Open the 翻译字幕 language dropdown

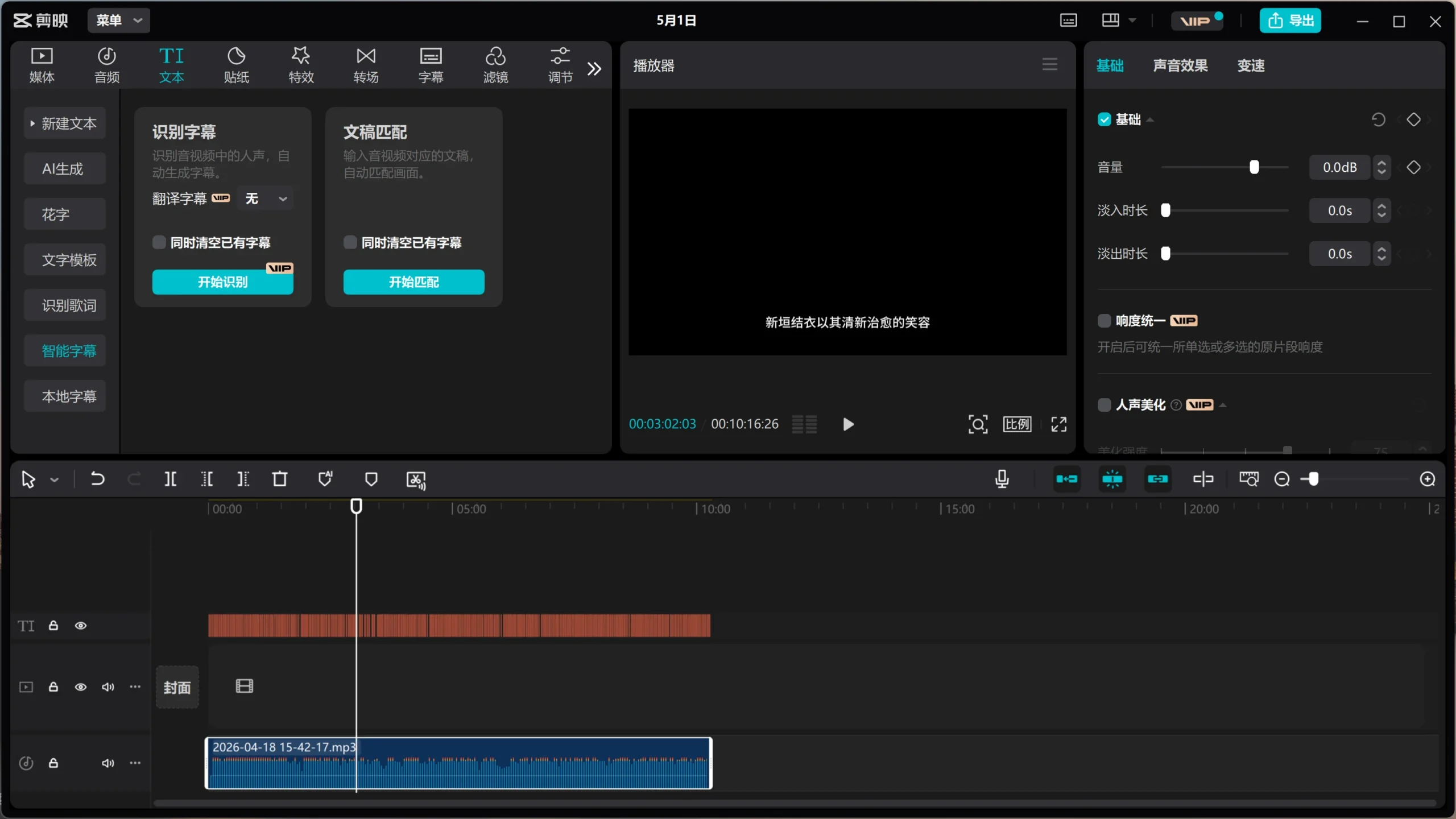pyautogui.click(x=266, y=198)
